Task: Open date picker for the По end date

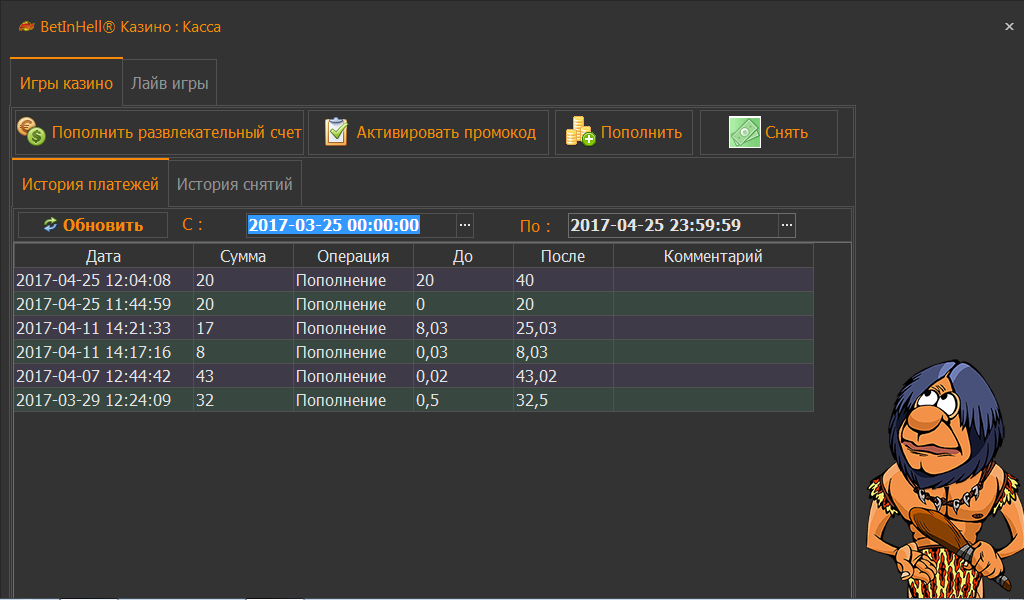Action: click(787, 225)
